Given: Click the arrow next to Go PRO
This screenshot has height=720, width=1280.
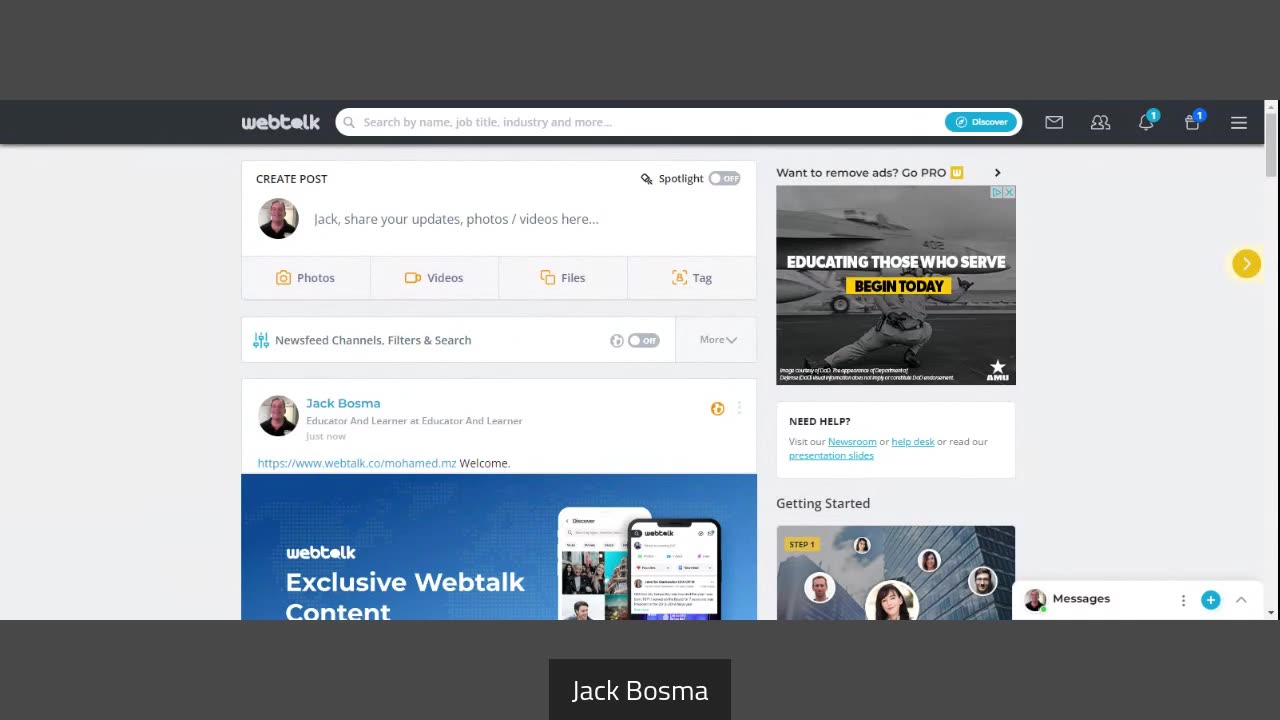Looking at the screenshot, I should pos(997,173).
